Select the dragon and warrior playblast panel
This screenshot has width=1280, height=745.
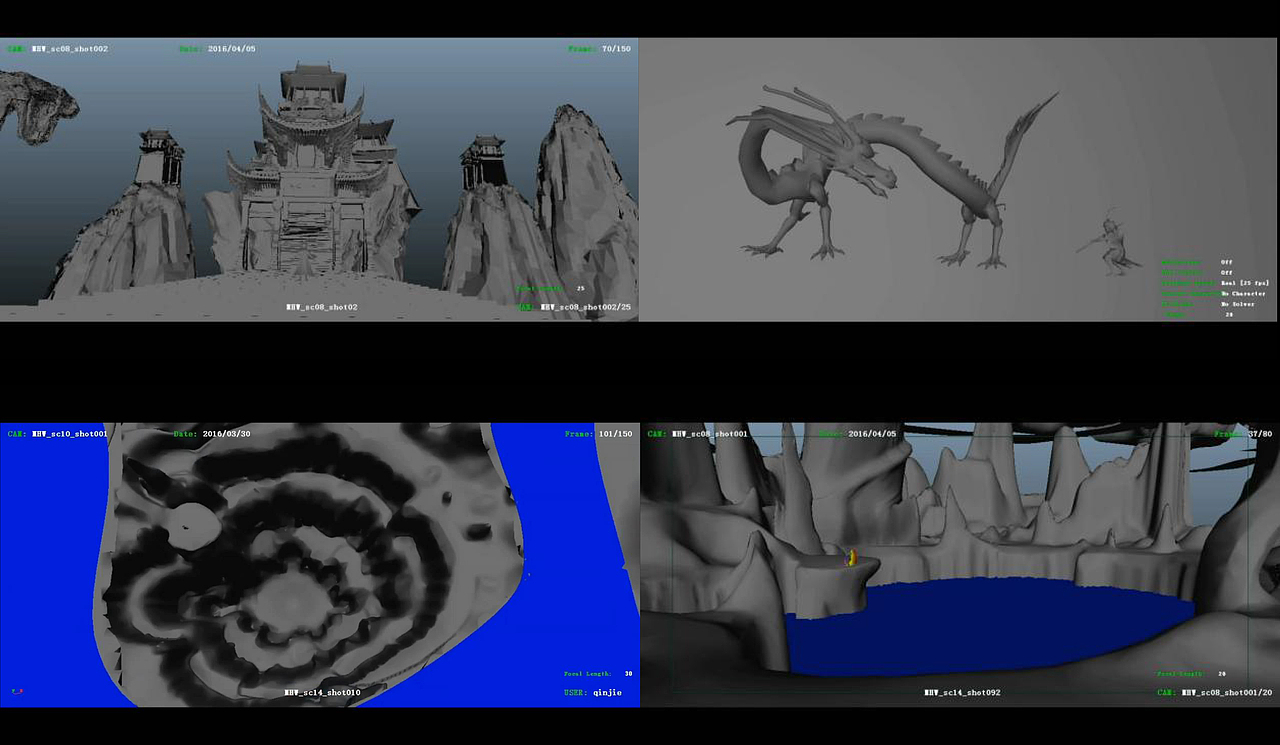[959, 180]
